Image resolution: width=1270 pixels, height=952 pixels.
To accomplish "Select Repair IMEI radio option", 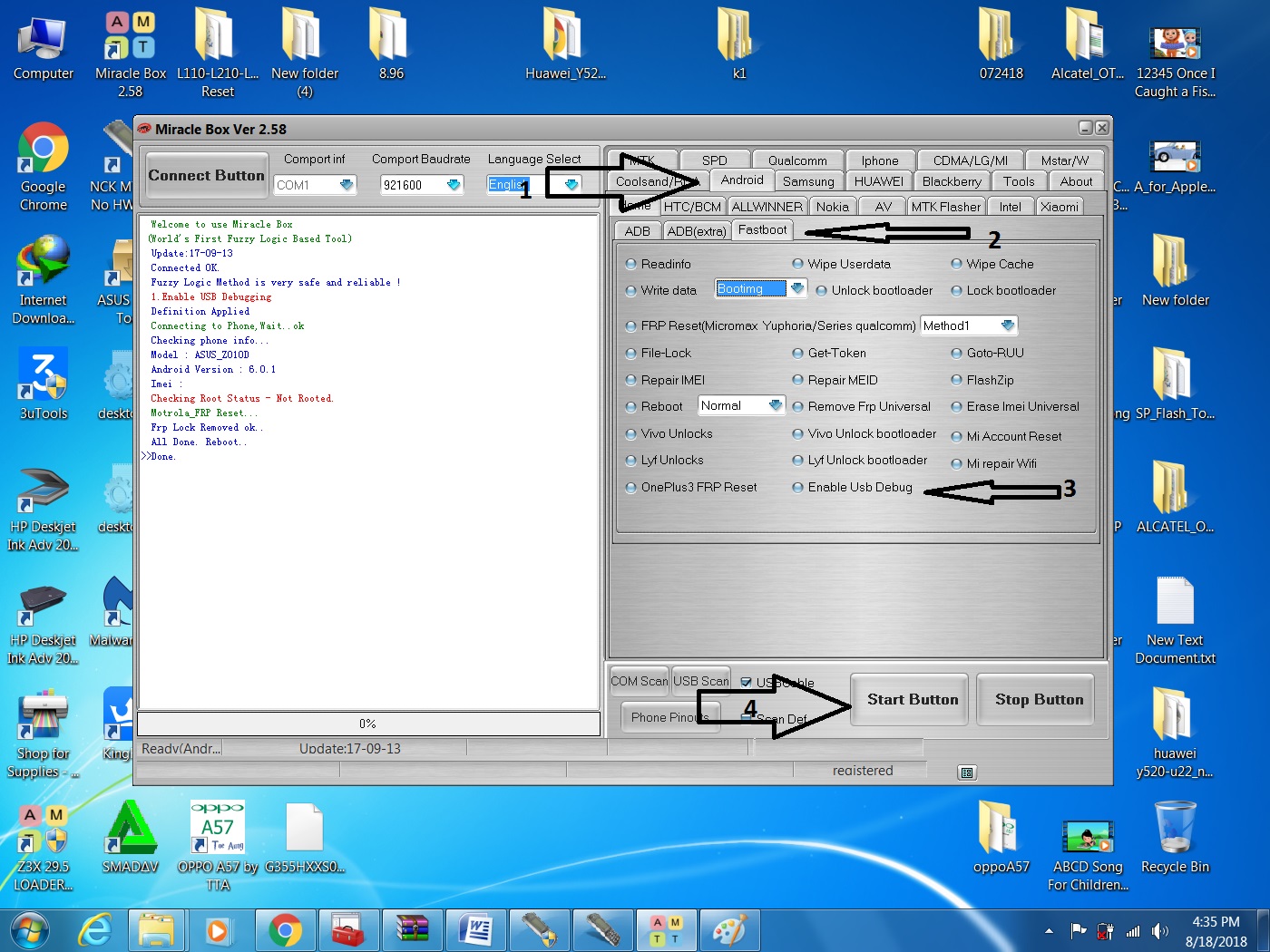I will point(664,380).
